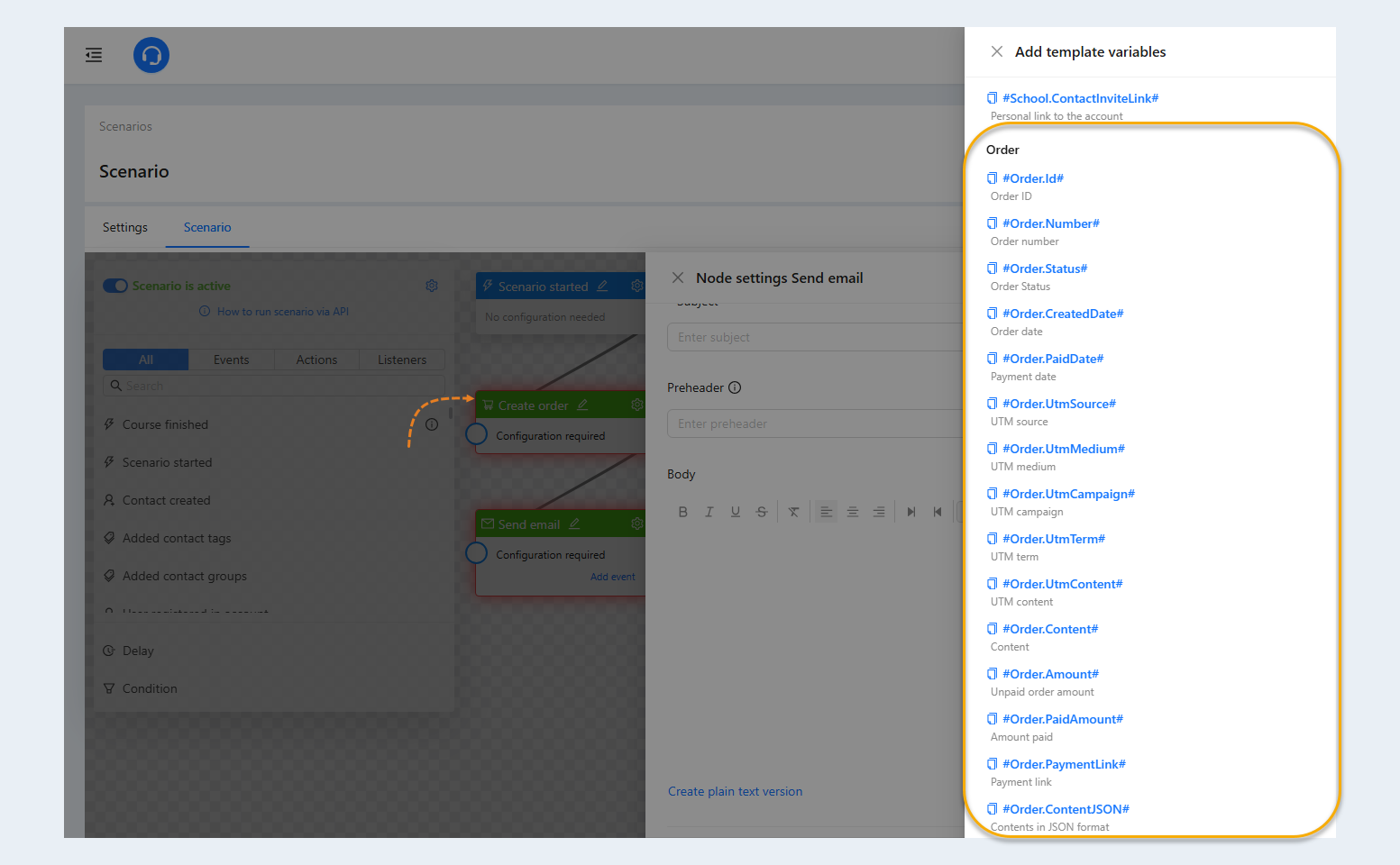Select the Events filter tab
Screen dimensions: 1400x865
click(232, 360)
